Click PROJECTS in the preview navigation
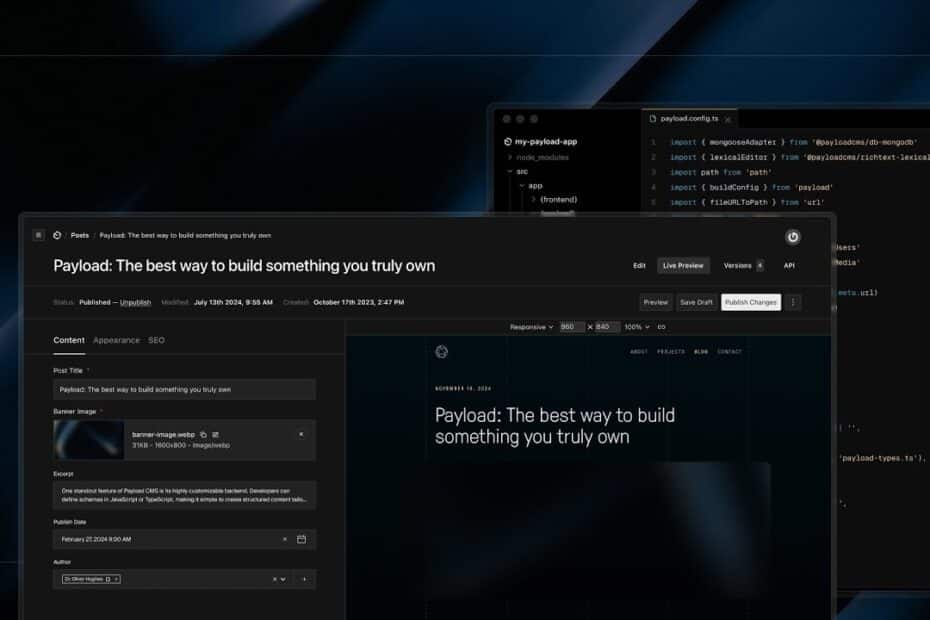Screen dimensions: 930x620 pos(671,352)
